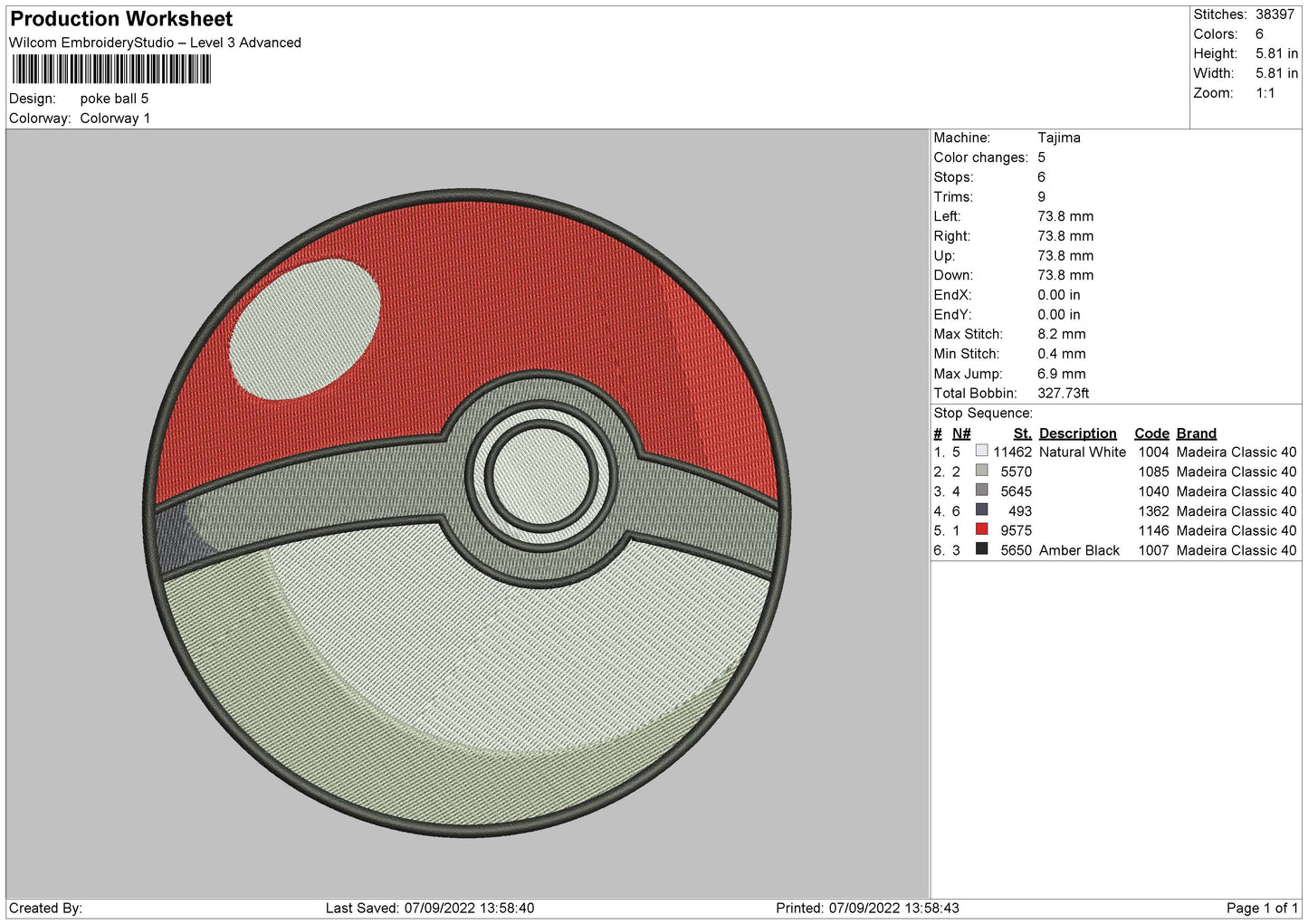Click the 'Trims:' label

click(x=953, y=197)
